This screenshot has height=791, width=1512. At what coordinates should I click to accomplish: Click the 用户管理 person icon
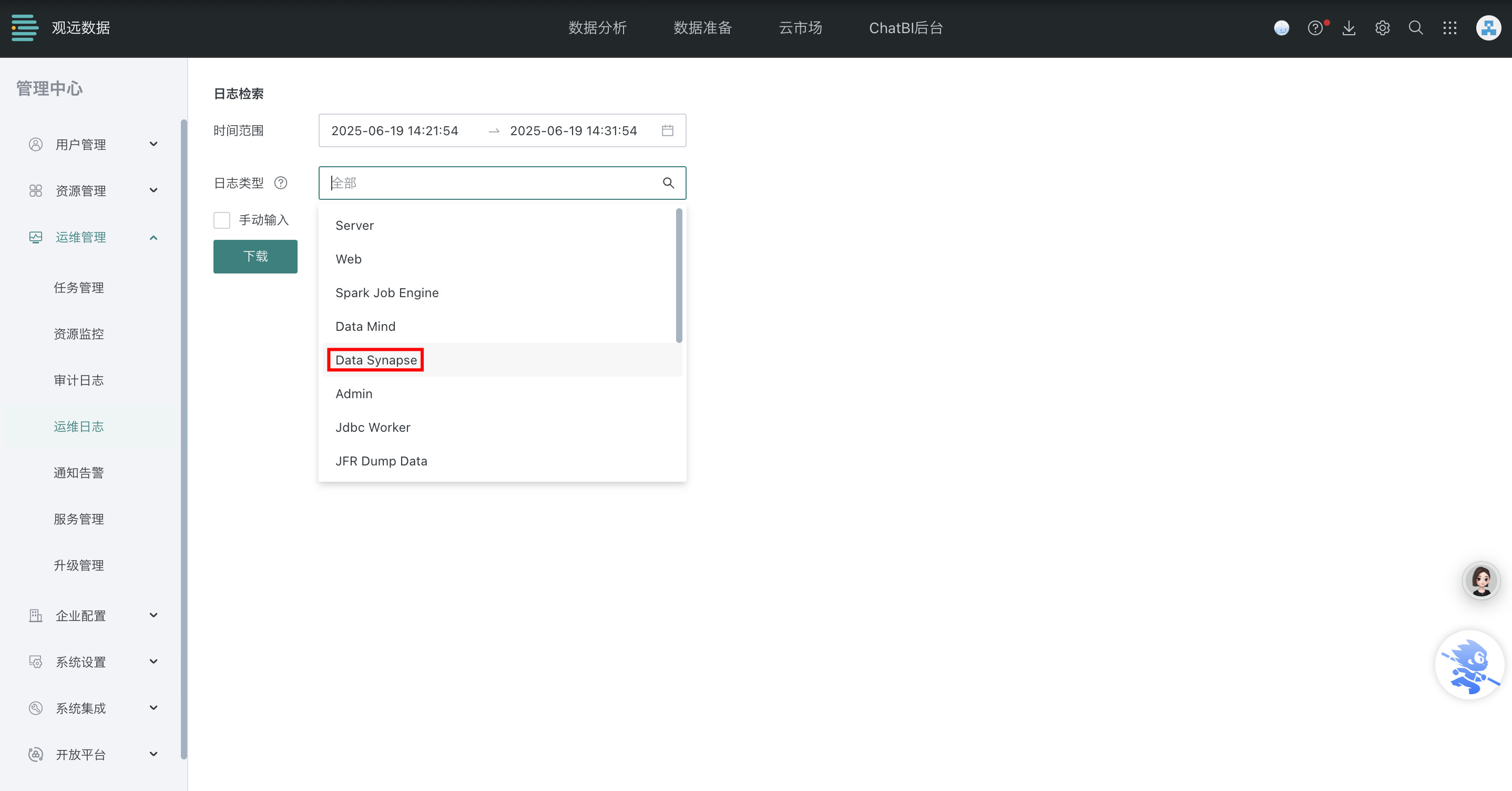click(x=36, y=144)
